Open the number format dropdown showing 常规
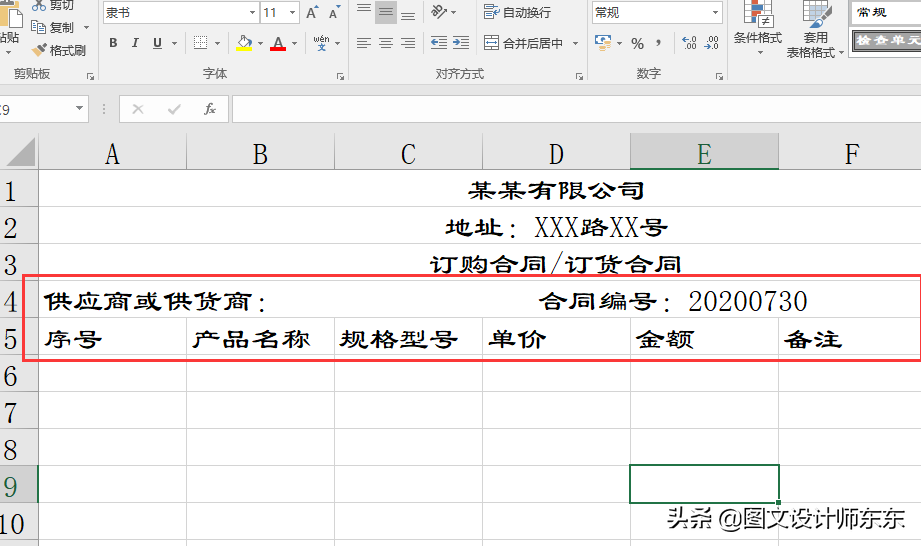 pos(715,12)
